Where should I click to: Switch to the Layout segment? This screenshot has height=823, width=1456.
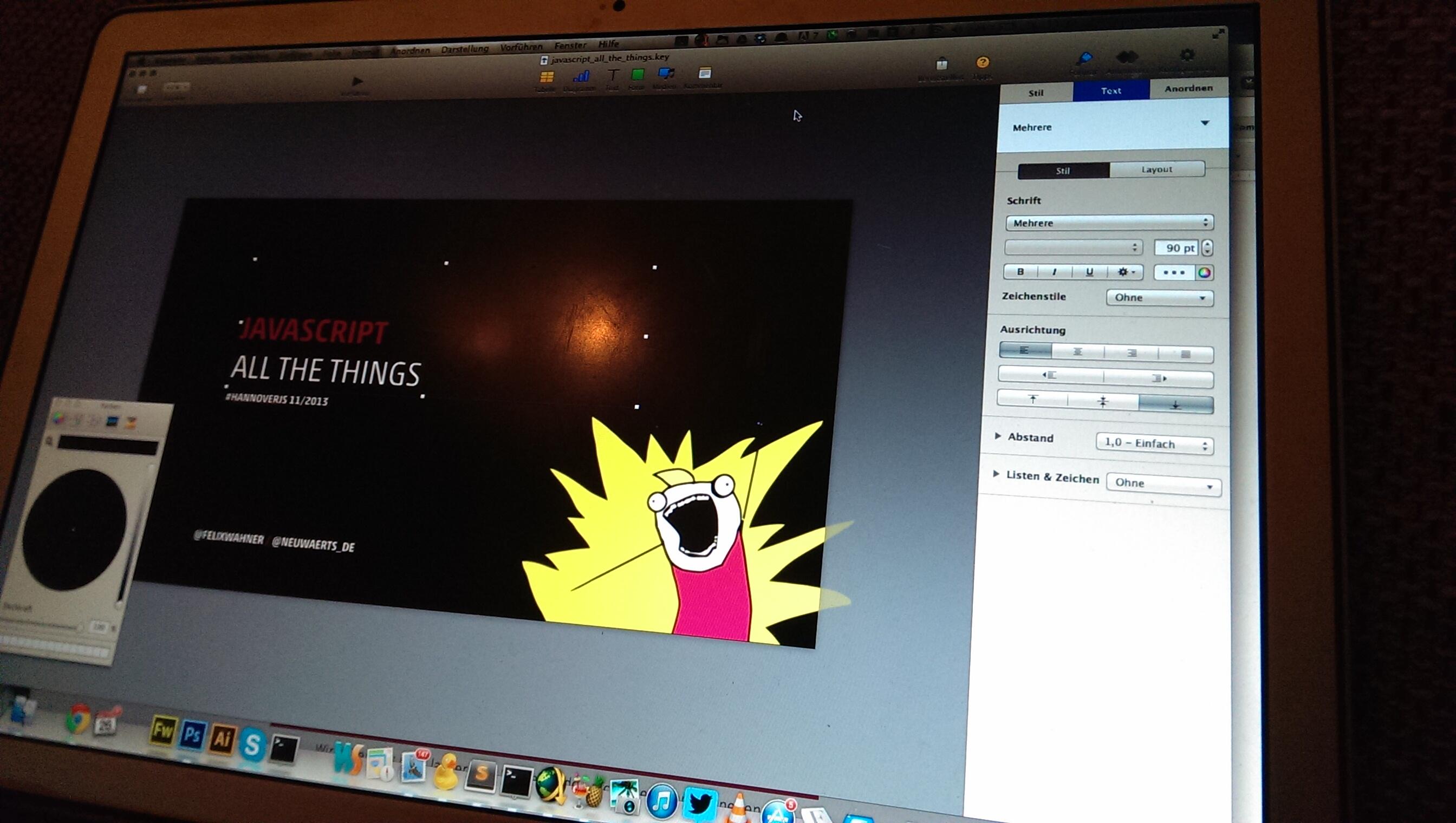click(1157, 169)
